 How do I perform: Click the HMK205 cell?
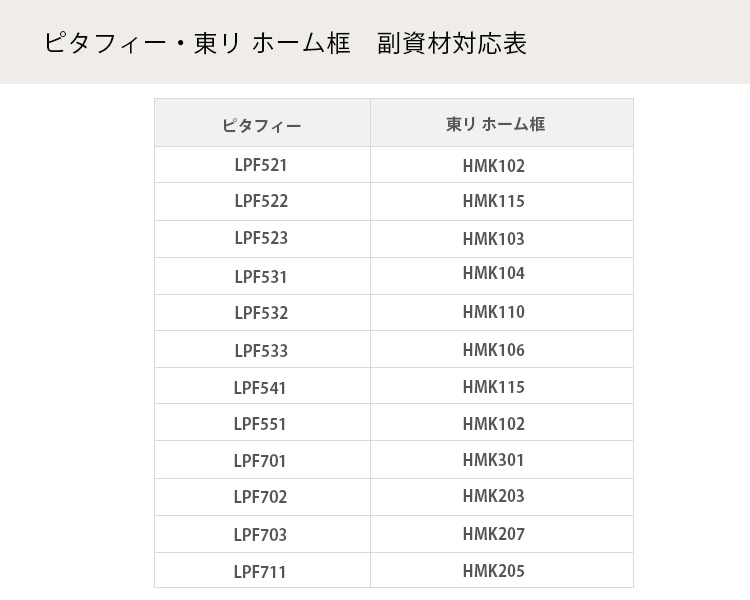(x=493, y=571)
